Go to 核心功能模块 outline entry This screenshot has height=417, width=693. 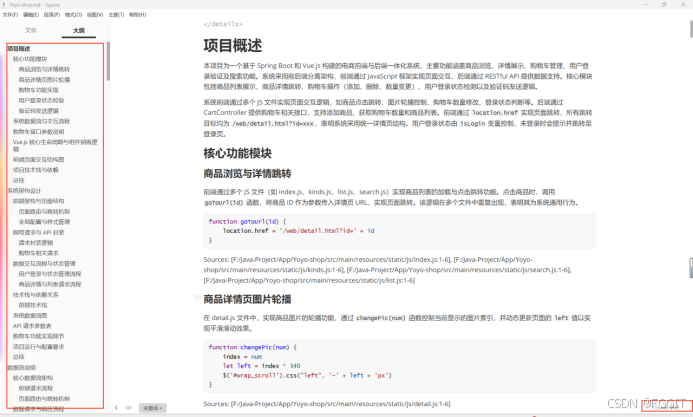click(x=30, y=59)
